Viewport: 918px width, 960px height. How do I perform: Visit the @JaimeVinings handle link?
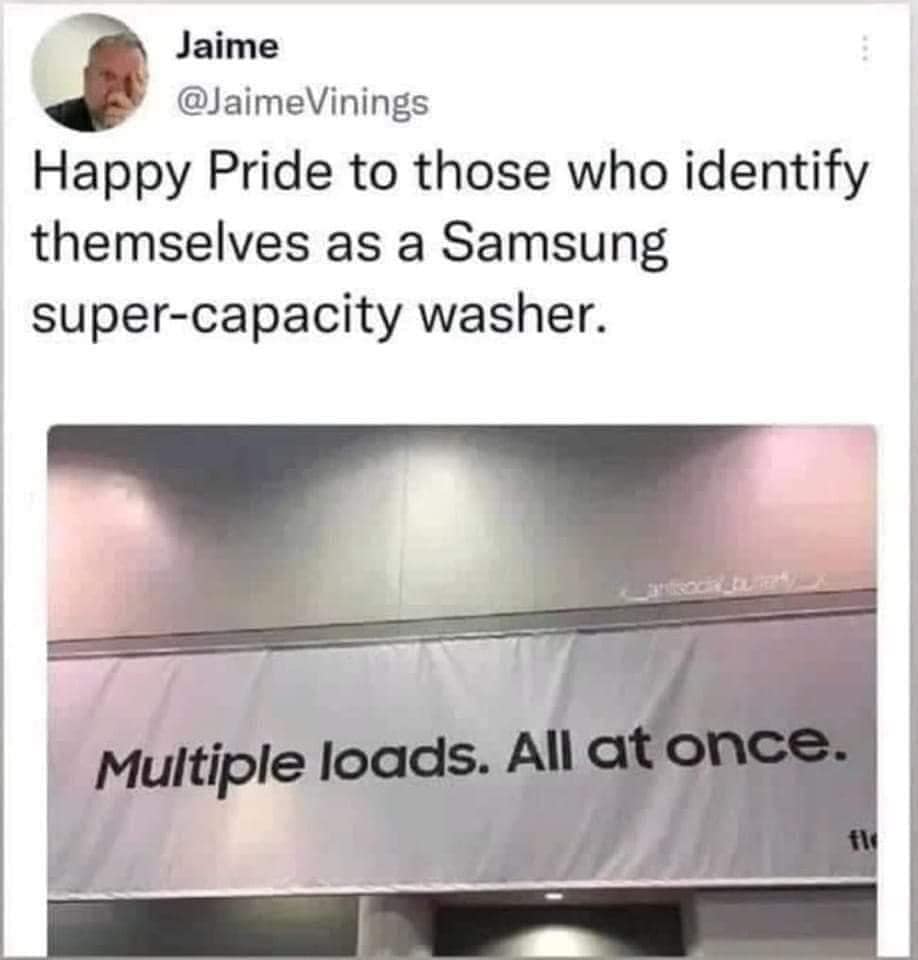click(303, 103)
